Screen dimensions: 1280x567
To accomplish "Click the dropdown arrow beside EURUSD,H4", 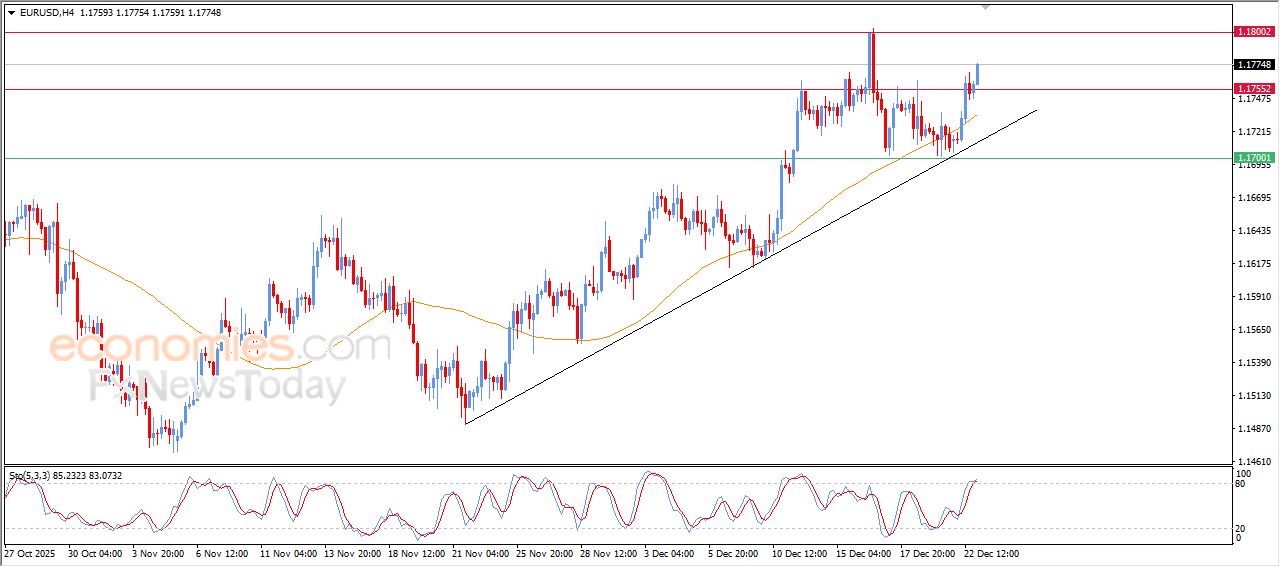I will click(x=11, y=13).
